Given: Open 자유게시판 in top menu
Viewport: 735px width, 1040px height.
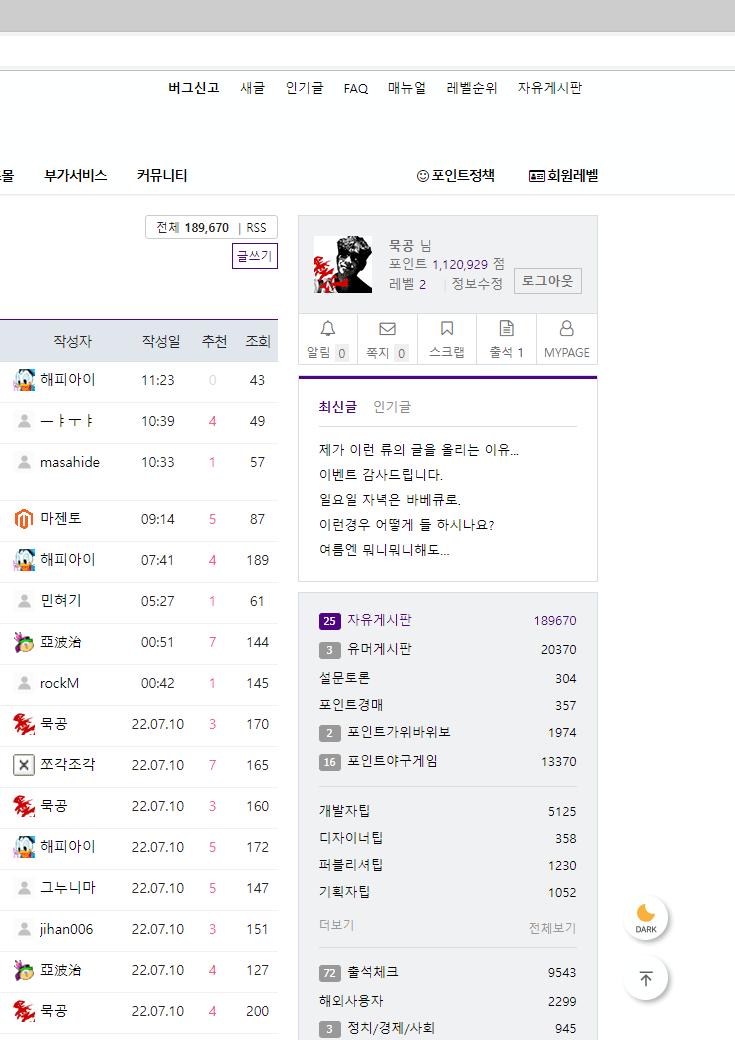Looking at the screenshot, I should (549, 88).
